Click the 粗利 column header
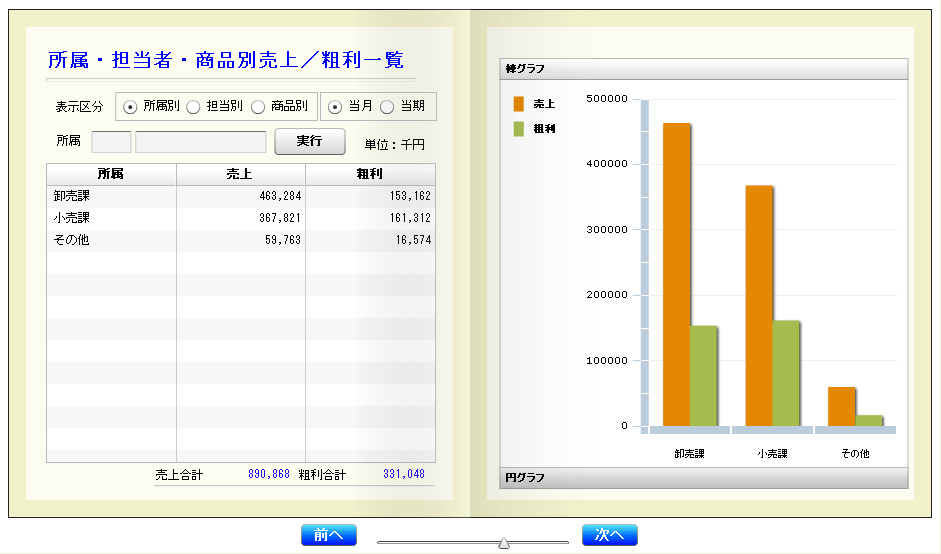 [370, 174]
